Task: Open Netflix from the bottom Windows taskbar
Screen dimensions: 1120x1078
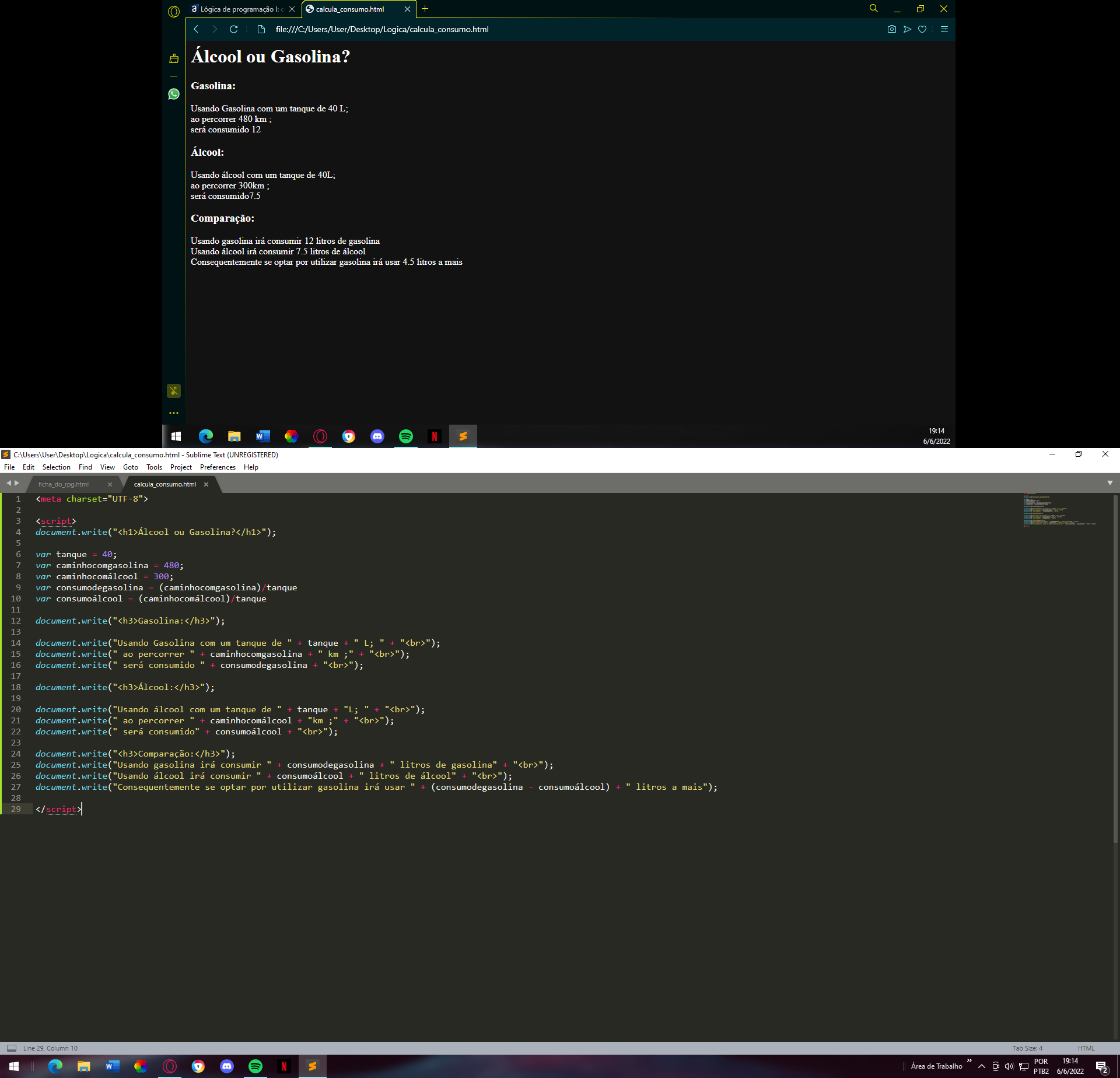Action: point(284,1066)
